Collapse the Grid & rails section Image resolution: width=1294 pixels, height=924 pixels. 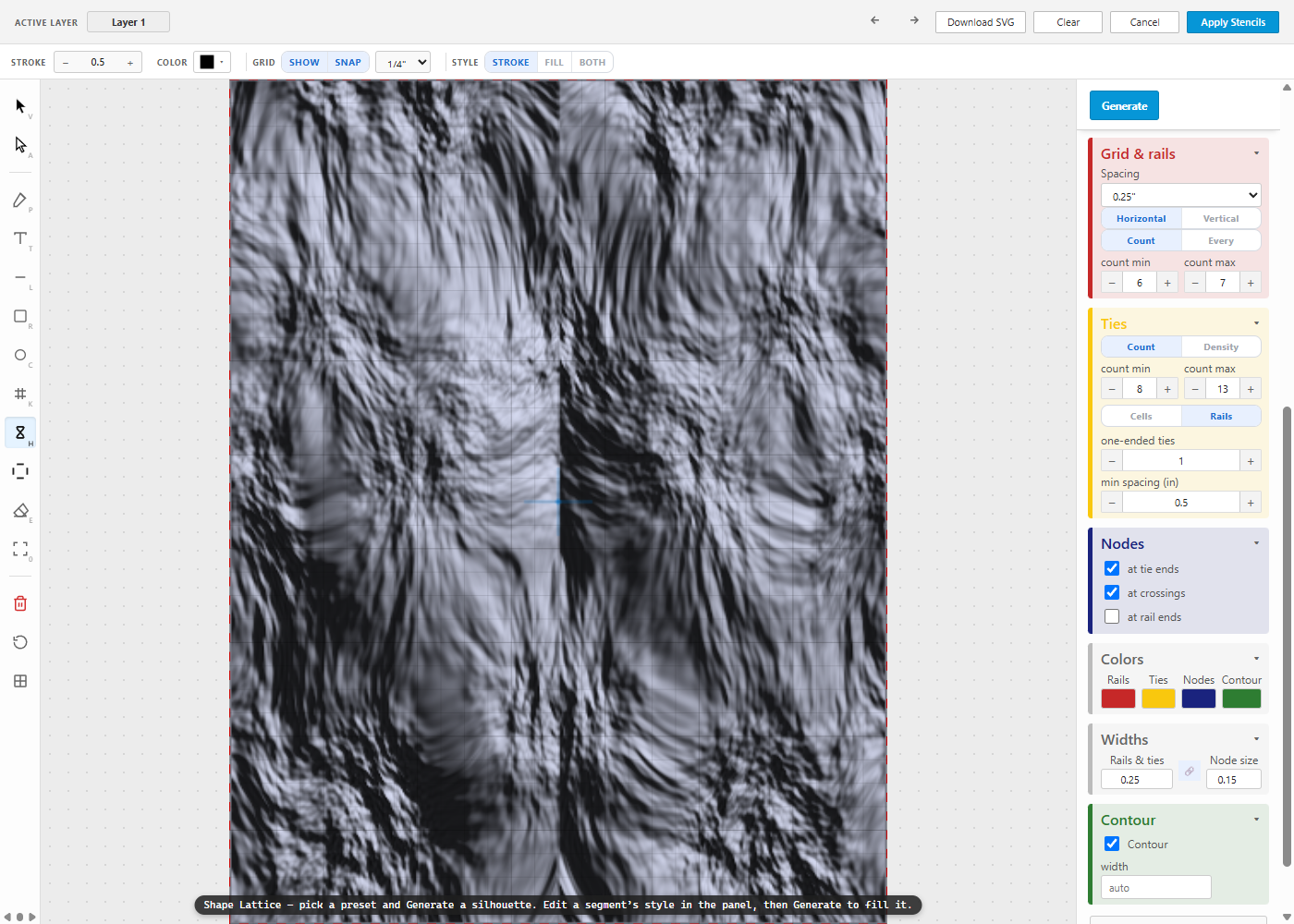pyautogui.click(x=1256, y=153)
